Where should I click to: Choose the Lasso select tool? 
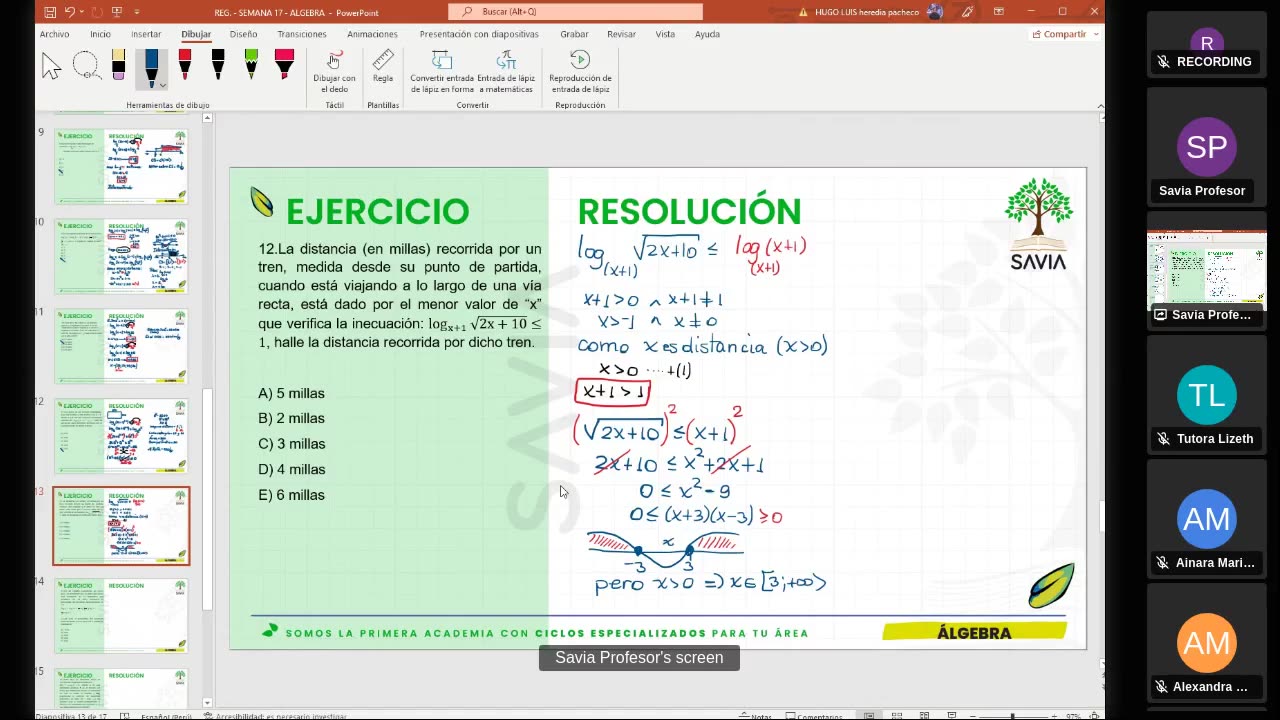coord(86,66)
